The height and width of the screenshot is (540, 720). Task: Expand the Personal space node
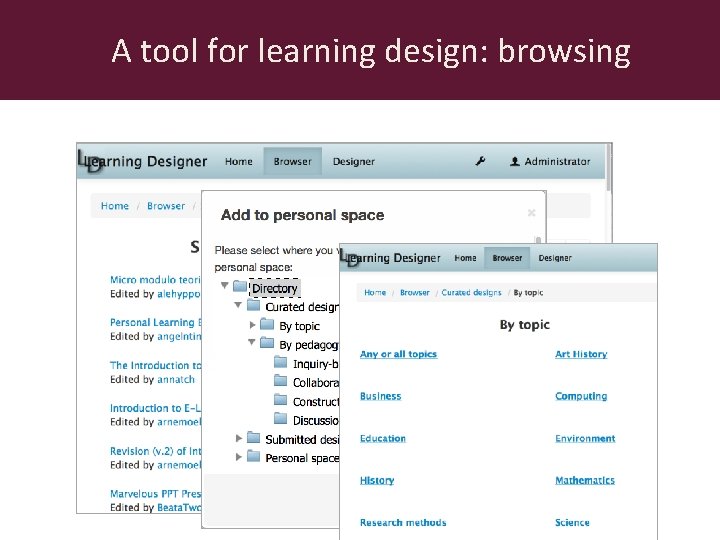pos(238,457)
